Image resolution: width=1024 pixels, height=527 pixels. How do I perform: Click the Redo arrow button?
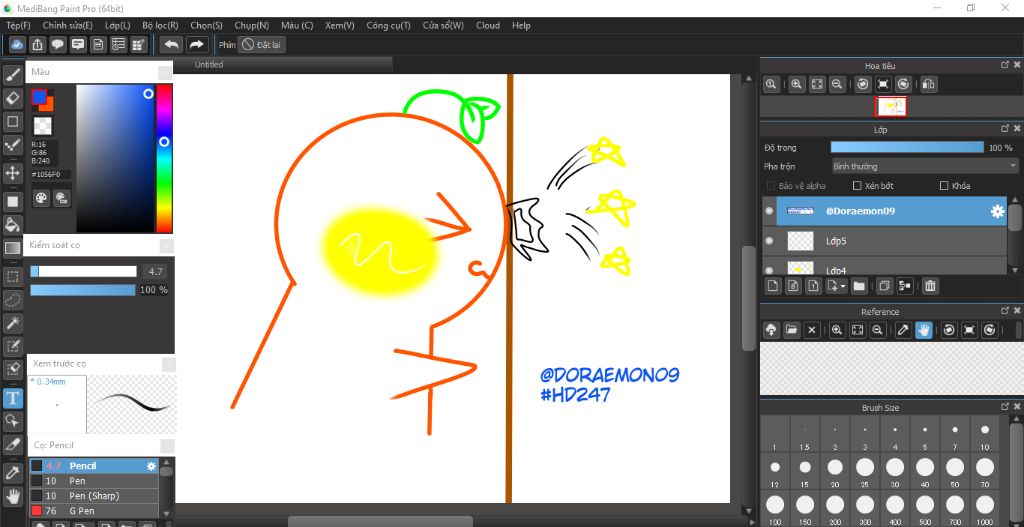195,44
